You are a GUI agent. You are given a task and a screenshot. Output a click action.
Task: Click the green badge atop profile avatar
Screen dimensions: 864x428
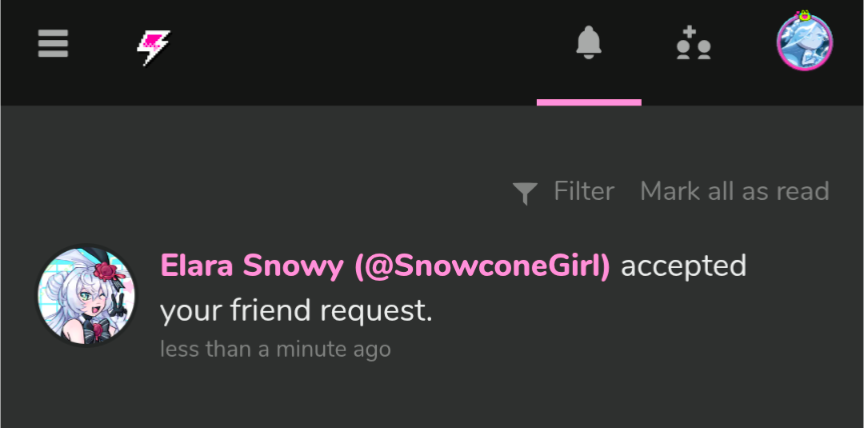(804, 15)
